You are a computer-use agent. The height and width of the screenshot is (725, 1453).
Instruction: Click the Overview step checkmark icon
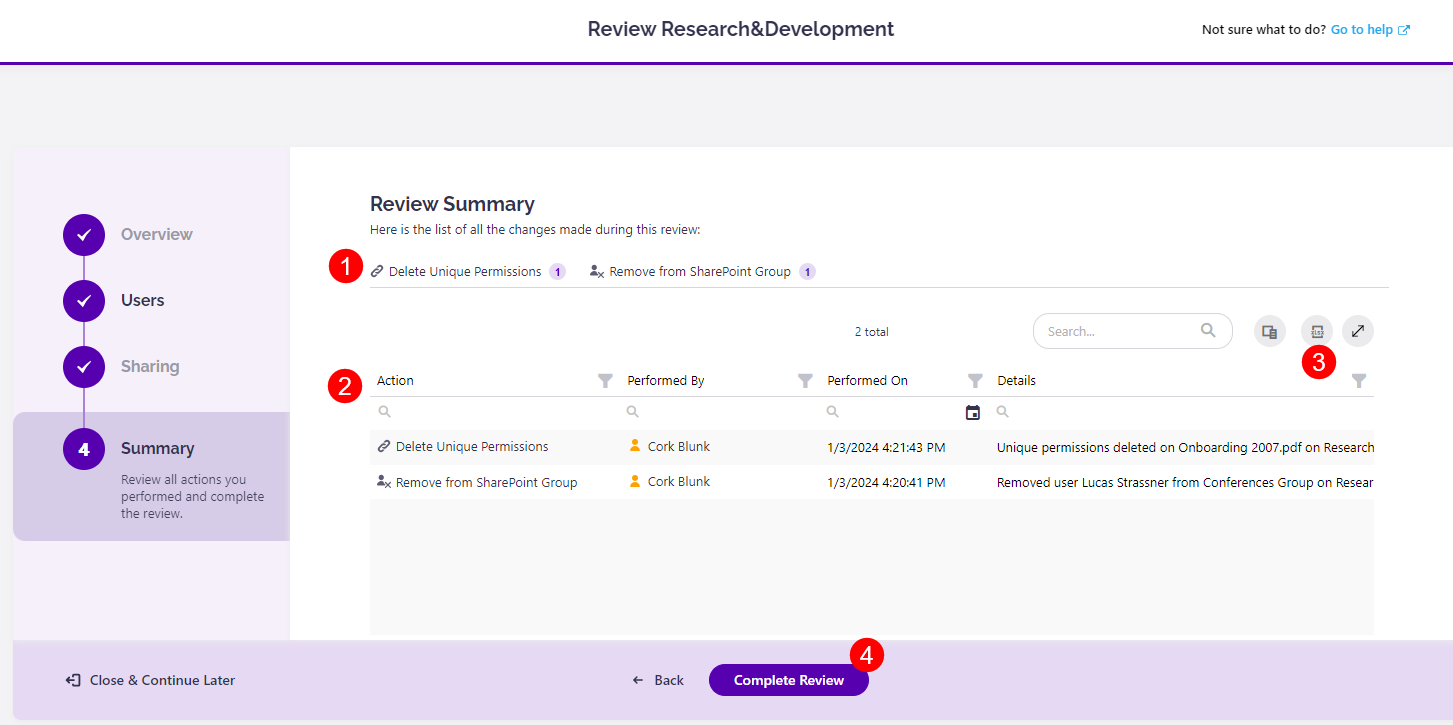click(x=83, y=234)
